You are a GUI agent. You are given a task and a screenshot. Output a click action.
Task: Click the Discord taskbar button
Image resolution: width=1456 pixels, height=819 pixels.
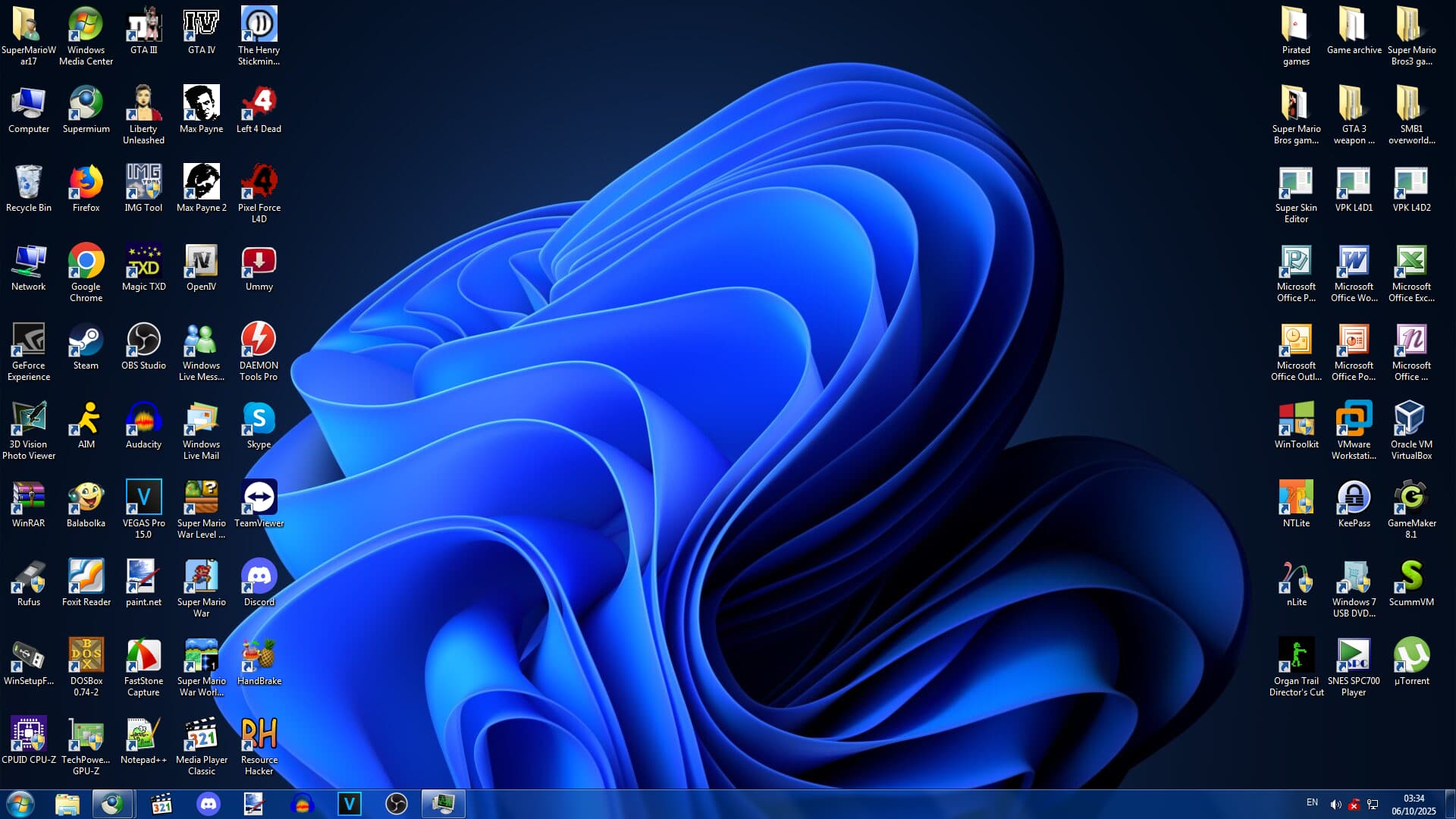coord(209,804)
